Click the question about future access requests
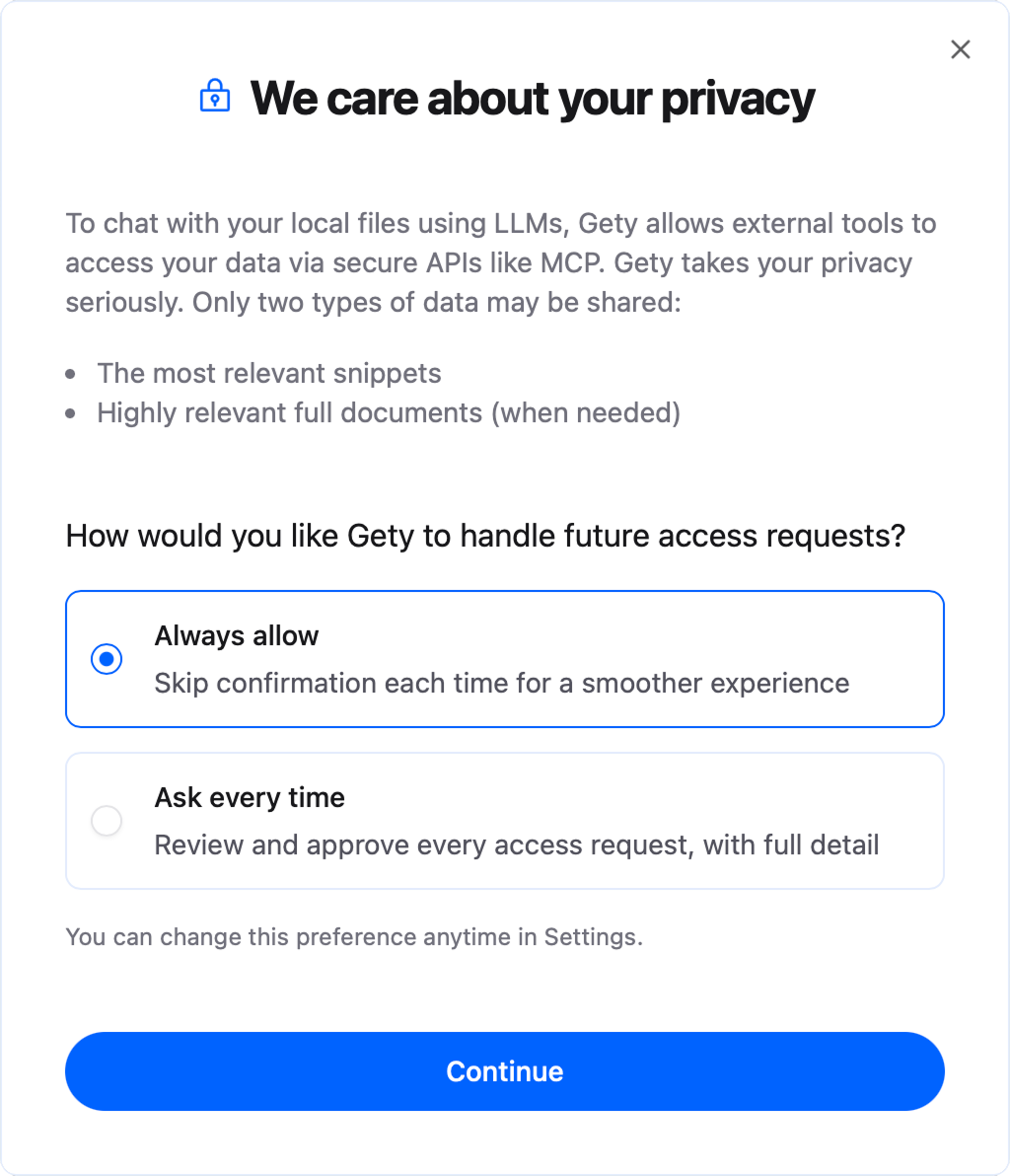1010x1176 pixels. click(486, 536)
